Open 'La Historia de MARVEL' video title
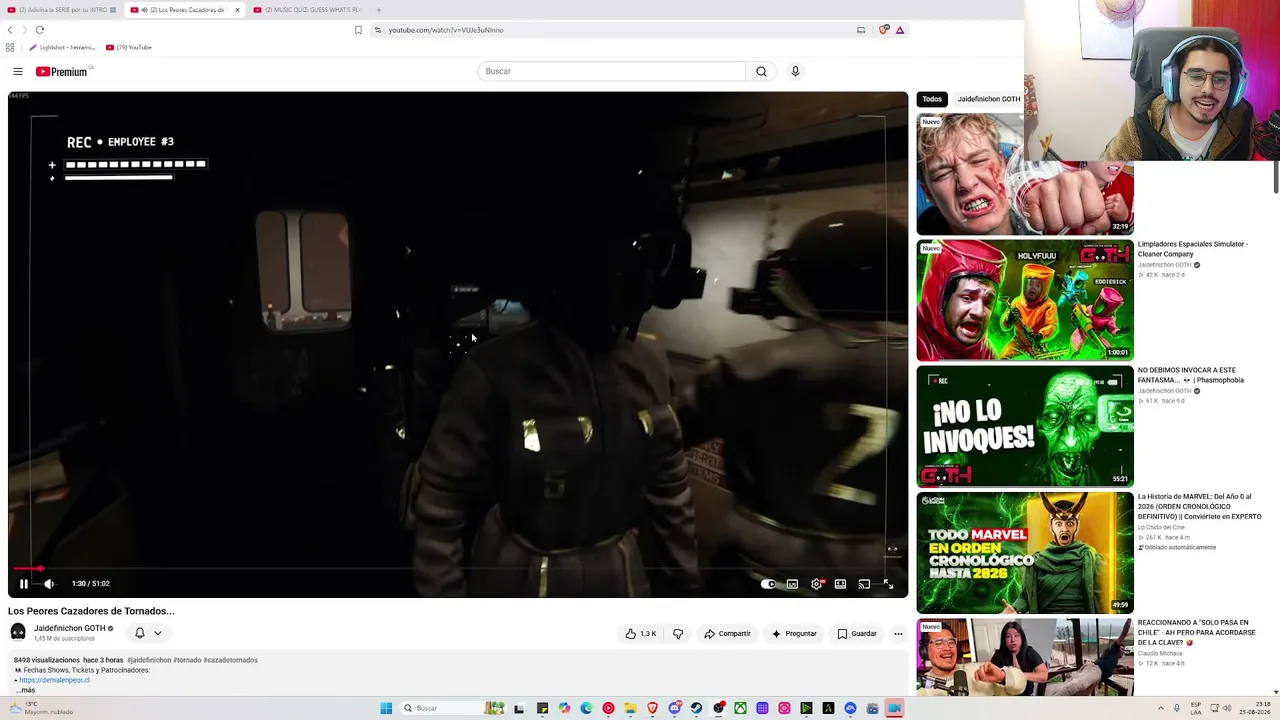Viewport: 1280px width, 720px height. (x=1199, y=506)
